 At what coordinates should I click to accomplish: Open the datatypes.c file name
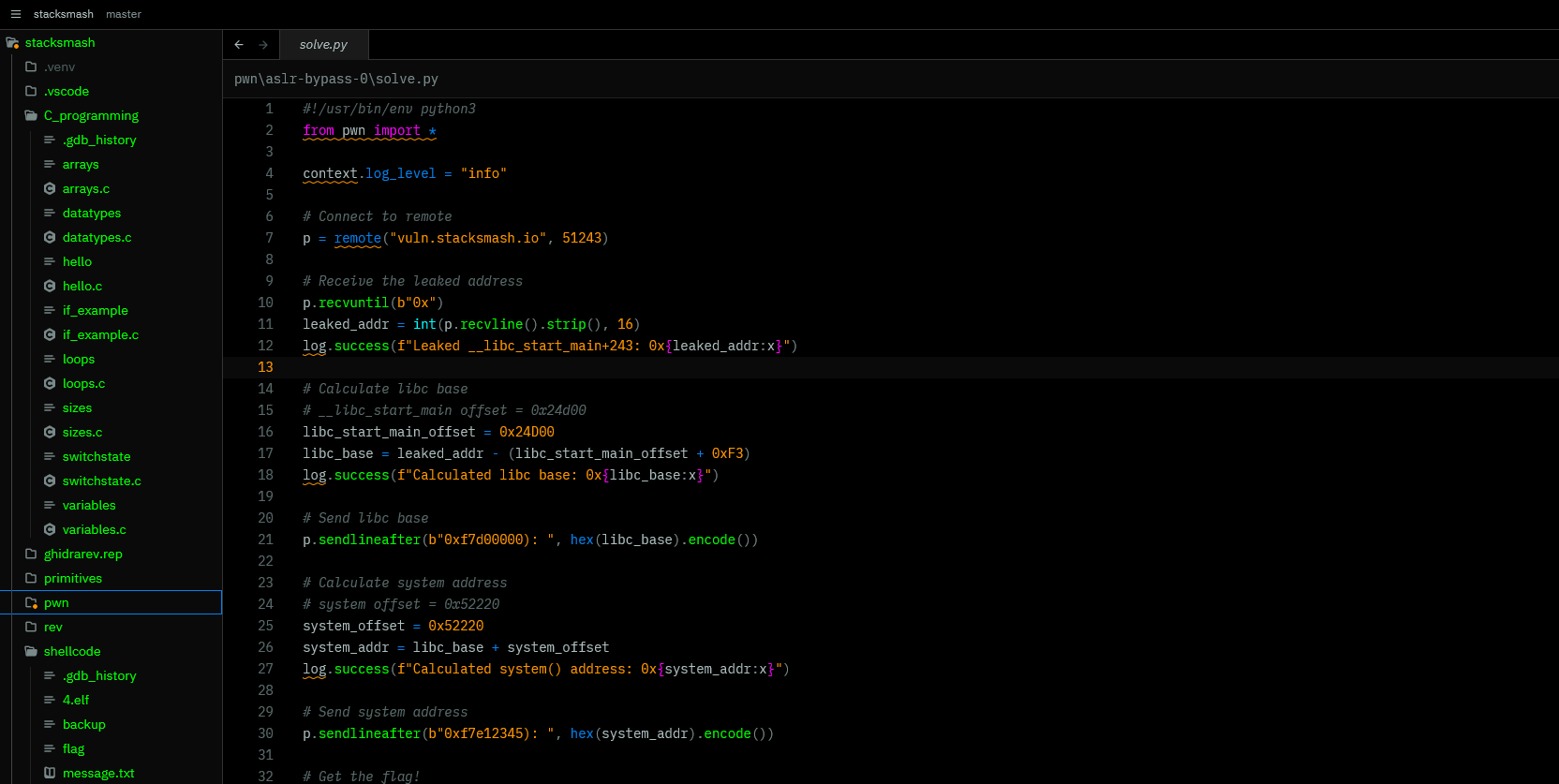coord(97,237)
